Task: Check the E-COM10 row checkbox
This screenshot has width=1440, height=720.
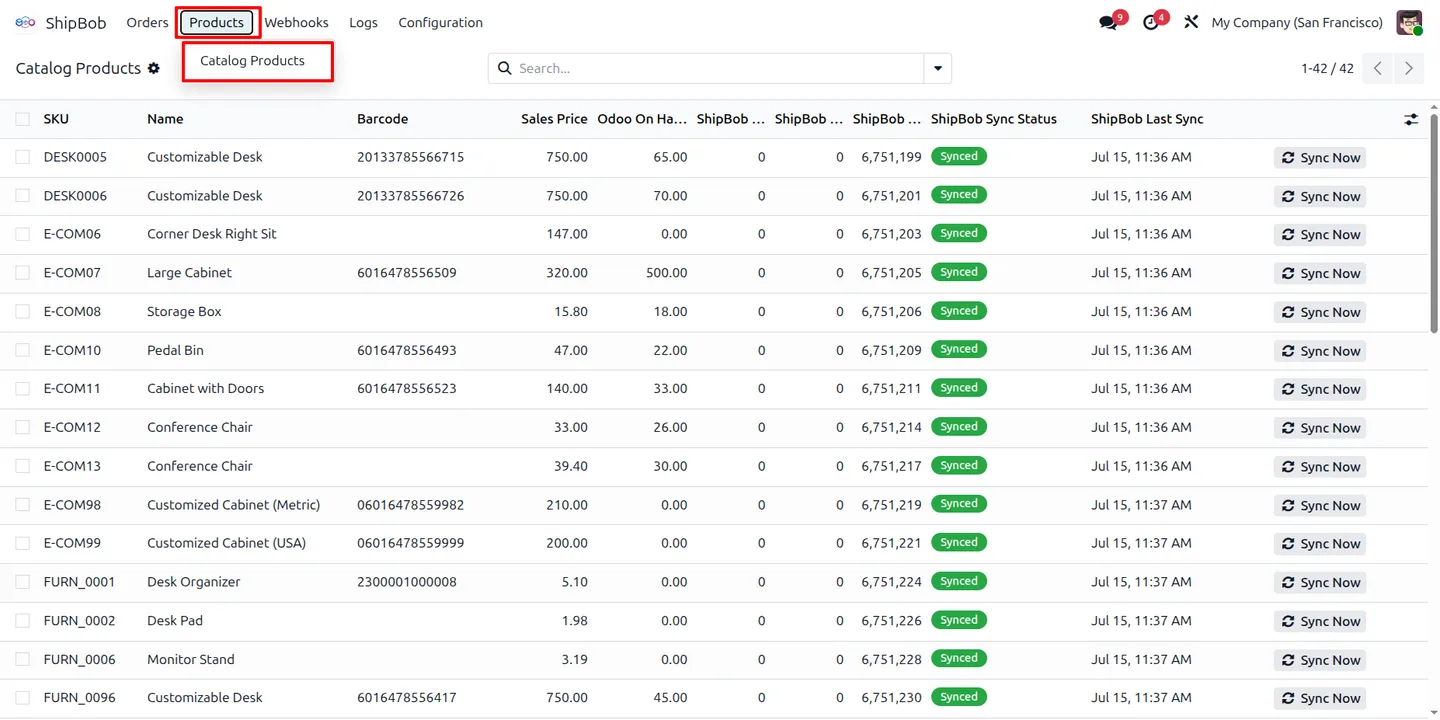Action: pyautogui.click(x=22, y=350)
